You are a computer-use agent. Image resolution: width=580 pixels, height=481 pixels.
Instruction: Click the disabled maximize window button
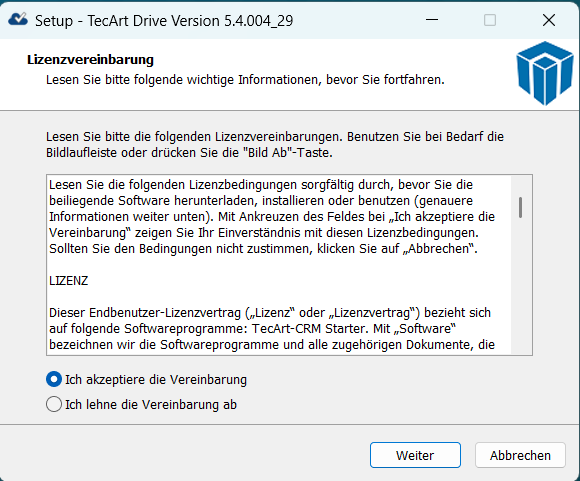coord(490,20)
